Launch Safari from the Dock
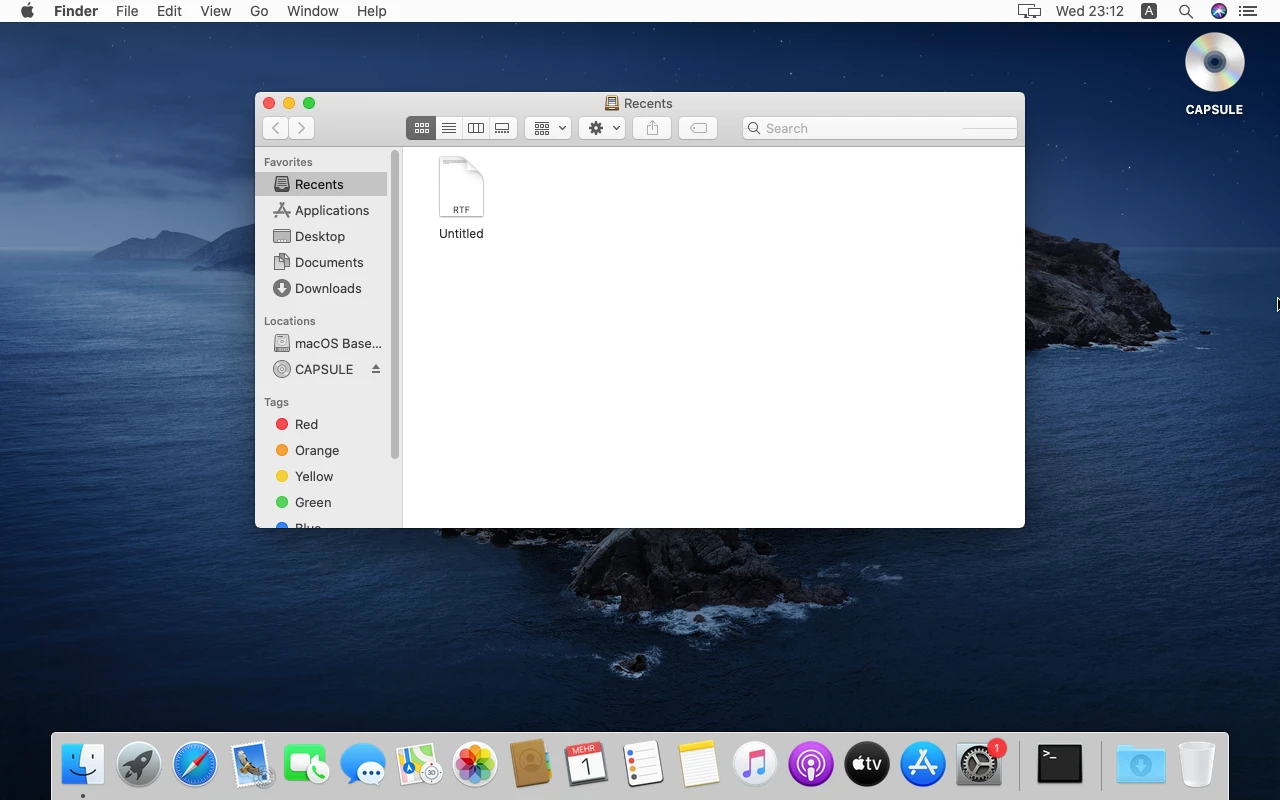 (195, 765)
